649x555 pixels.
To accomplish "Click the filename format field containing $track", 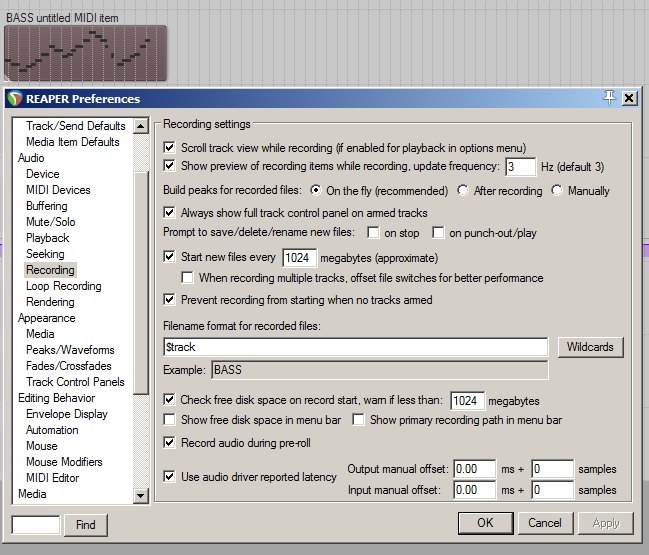I will pyautogui.click(x=356, y=347).
